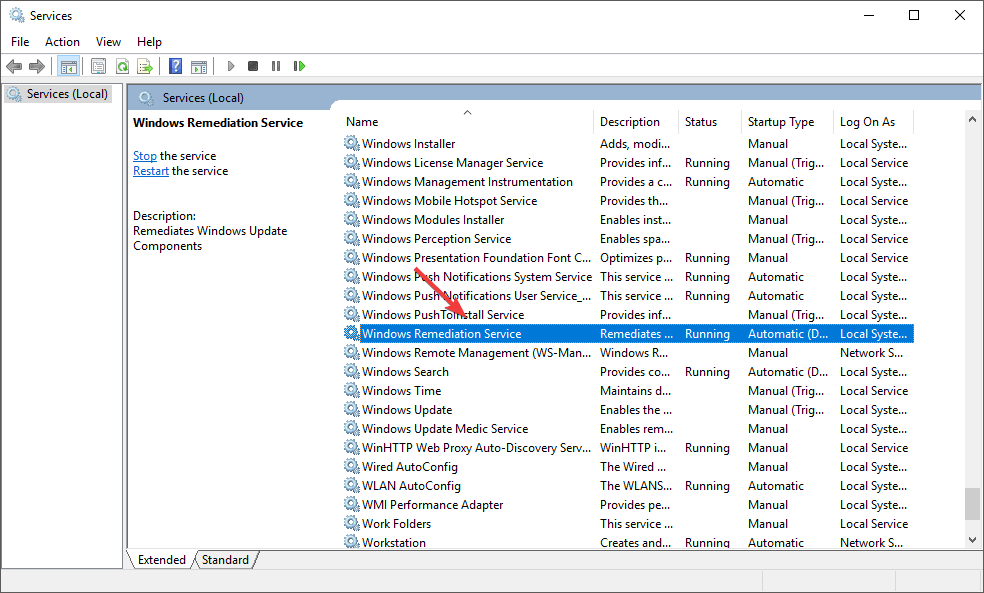
Task: Click the vertical scrollbar thumb
Action: click(972, 504)
